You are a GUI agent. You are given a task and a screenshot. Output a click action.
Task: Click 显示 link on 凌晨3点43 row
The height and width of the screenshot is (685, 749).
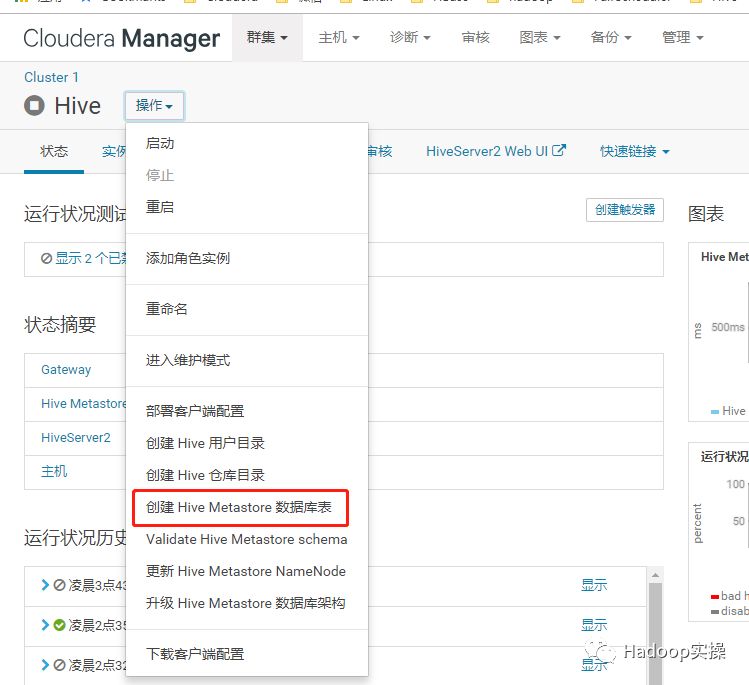(594, 585)
